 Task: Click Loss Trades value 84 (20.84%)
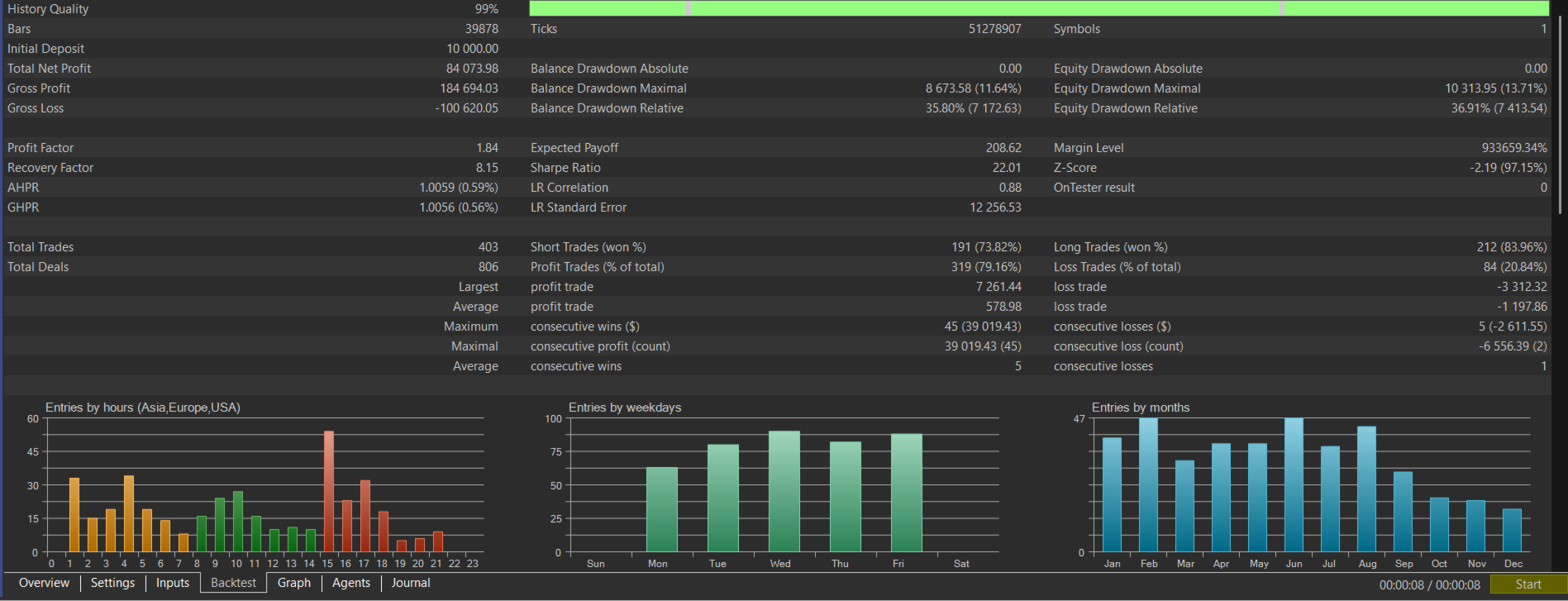(x=1515, y=267)
